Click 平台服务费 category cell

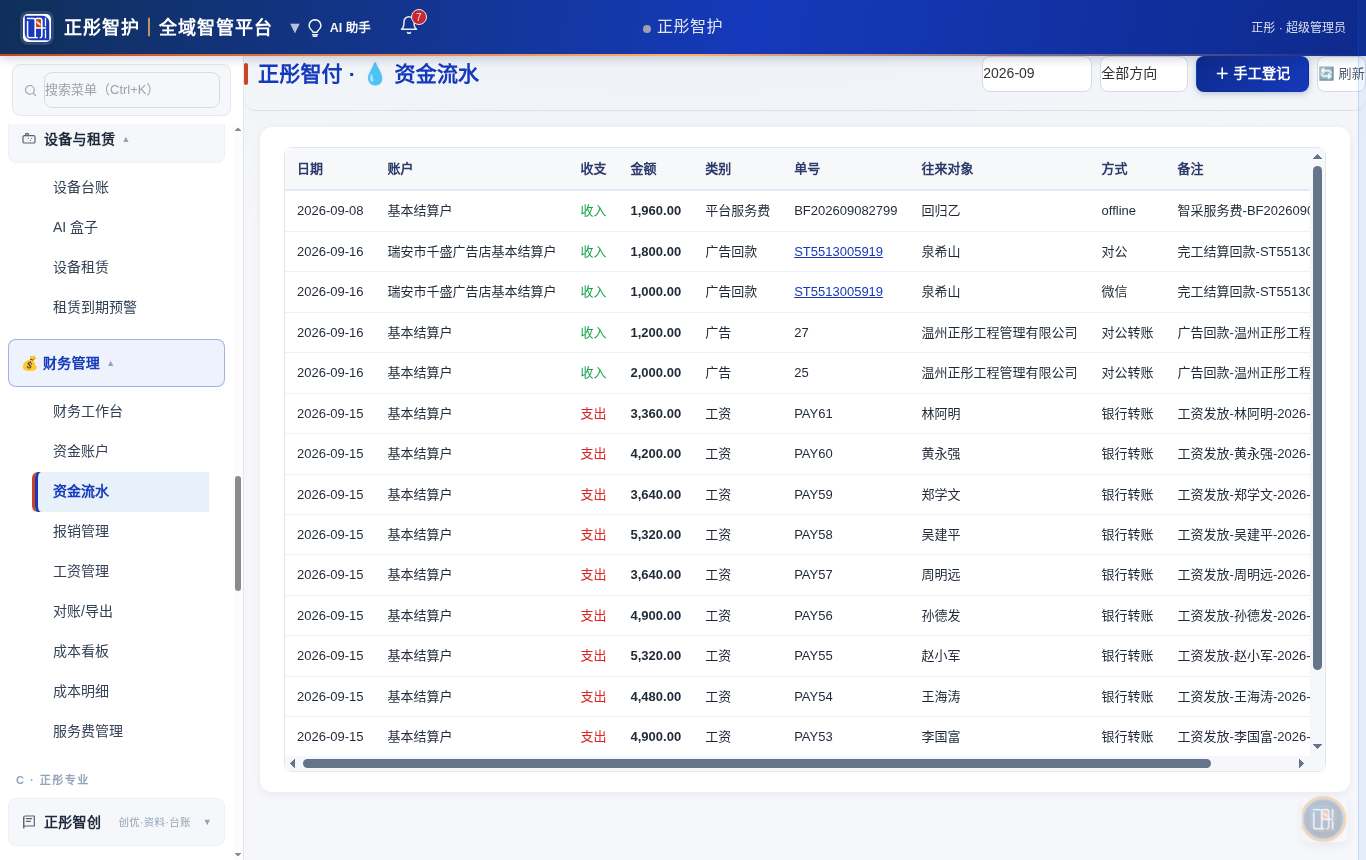click(737, 210)
